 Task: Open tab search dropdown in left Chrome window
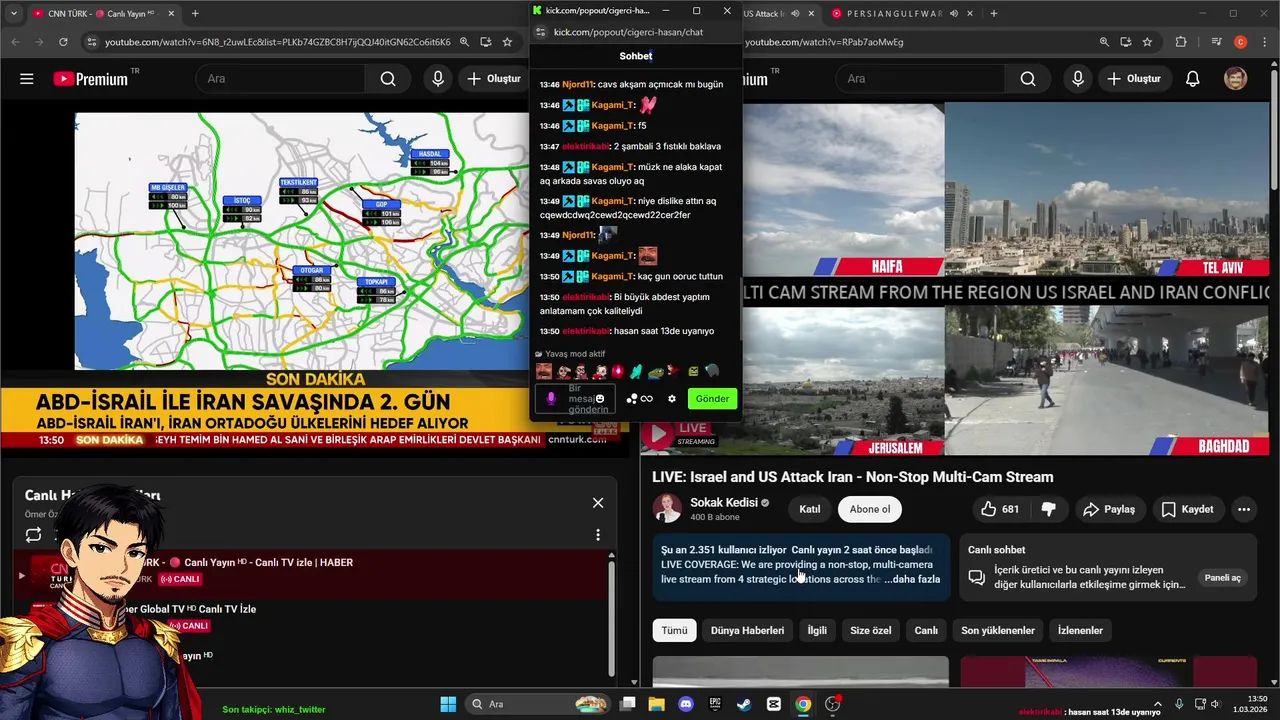point(13,13)
